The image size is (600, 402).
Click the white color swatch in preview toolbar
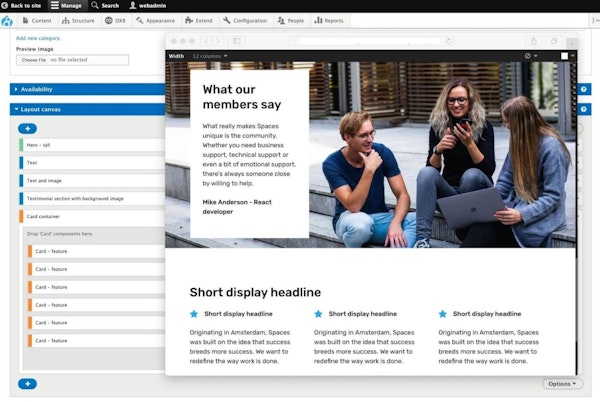tap(564, 56)
